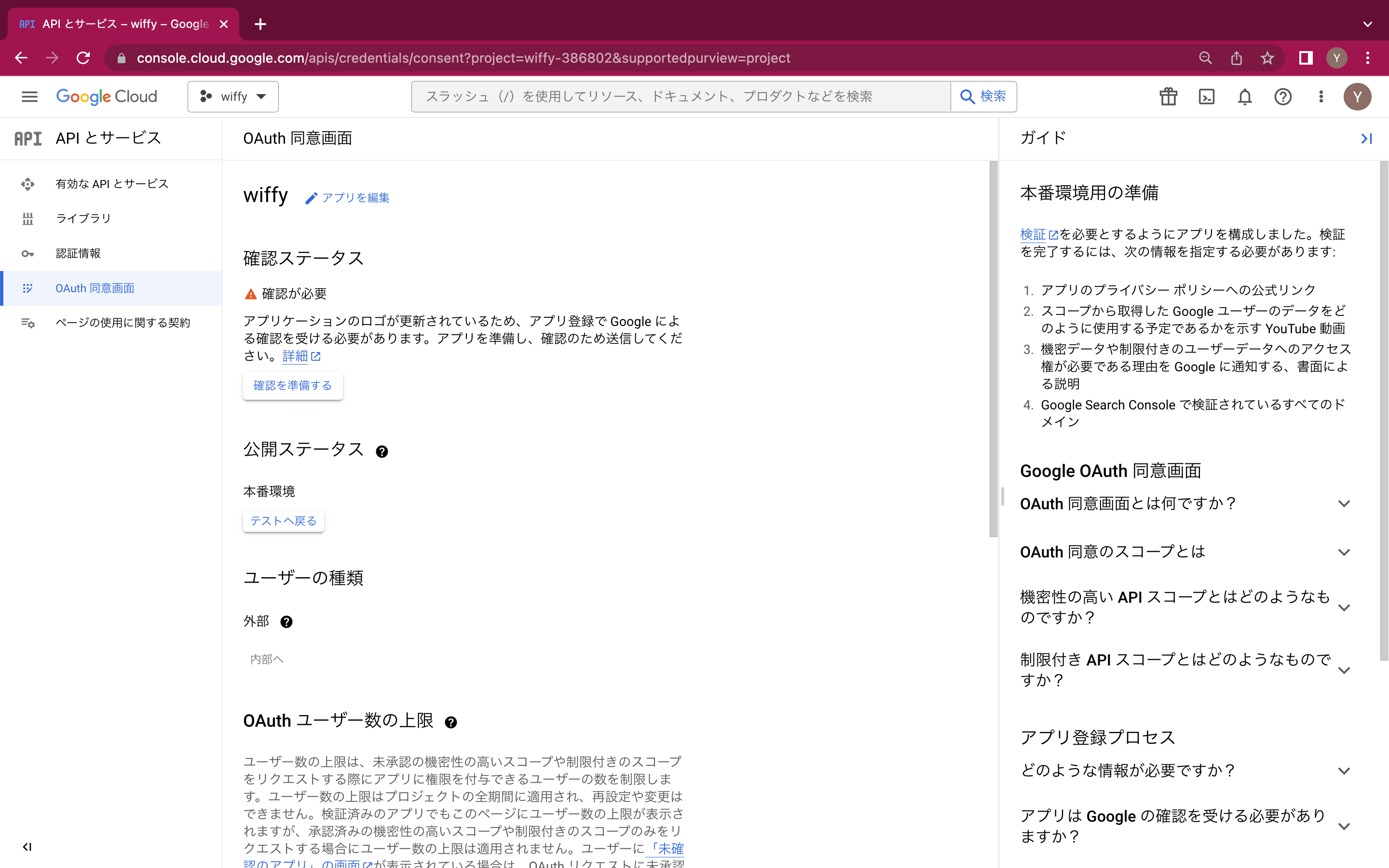The image size is (1389, 868).
Task: Expand OAuth 同意のスコープとは
Action: [x=1185, y=552]
